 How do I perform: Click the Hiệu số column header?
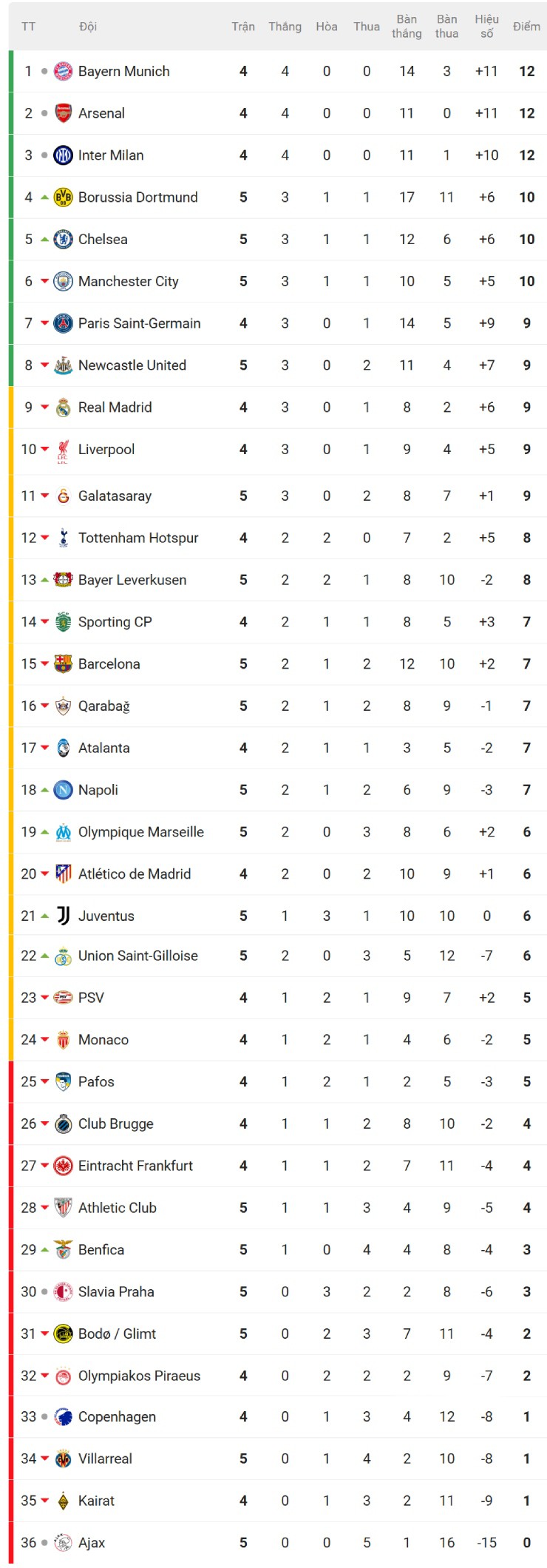click(x=486, y=26)
